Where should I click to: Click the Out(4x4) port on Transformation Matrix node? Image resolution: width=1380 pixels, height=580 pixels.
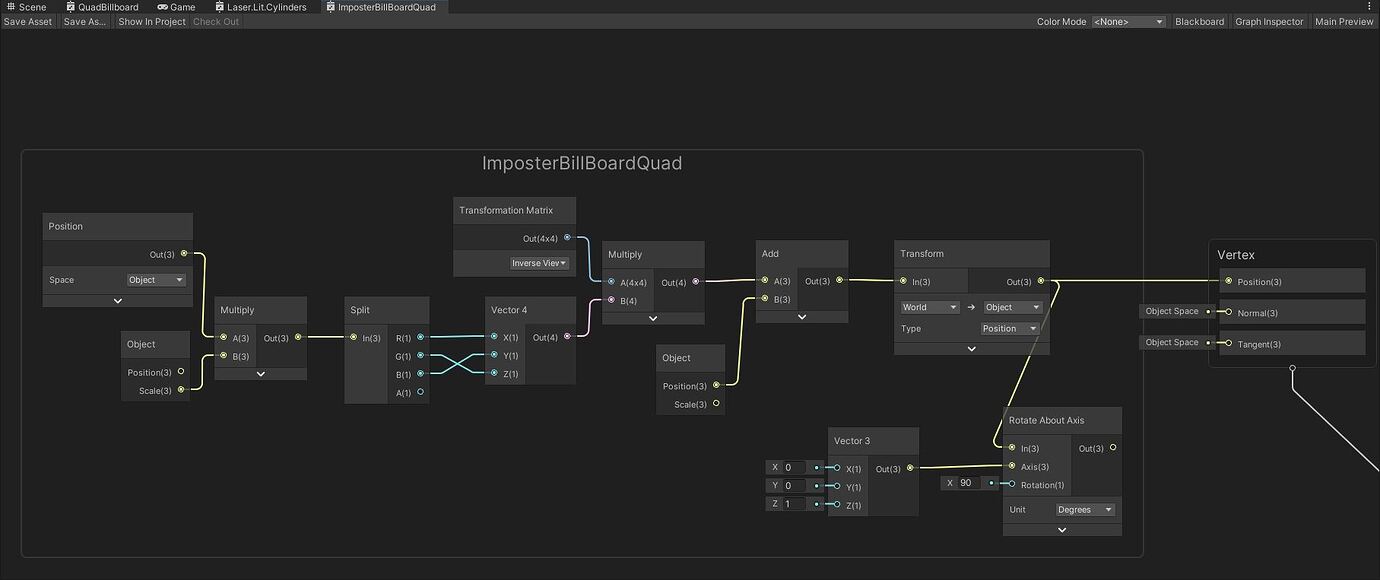tap(566, 238)
